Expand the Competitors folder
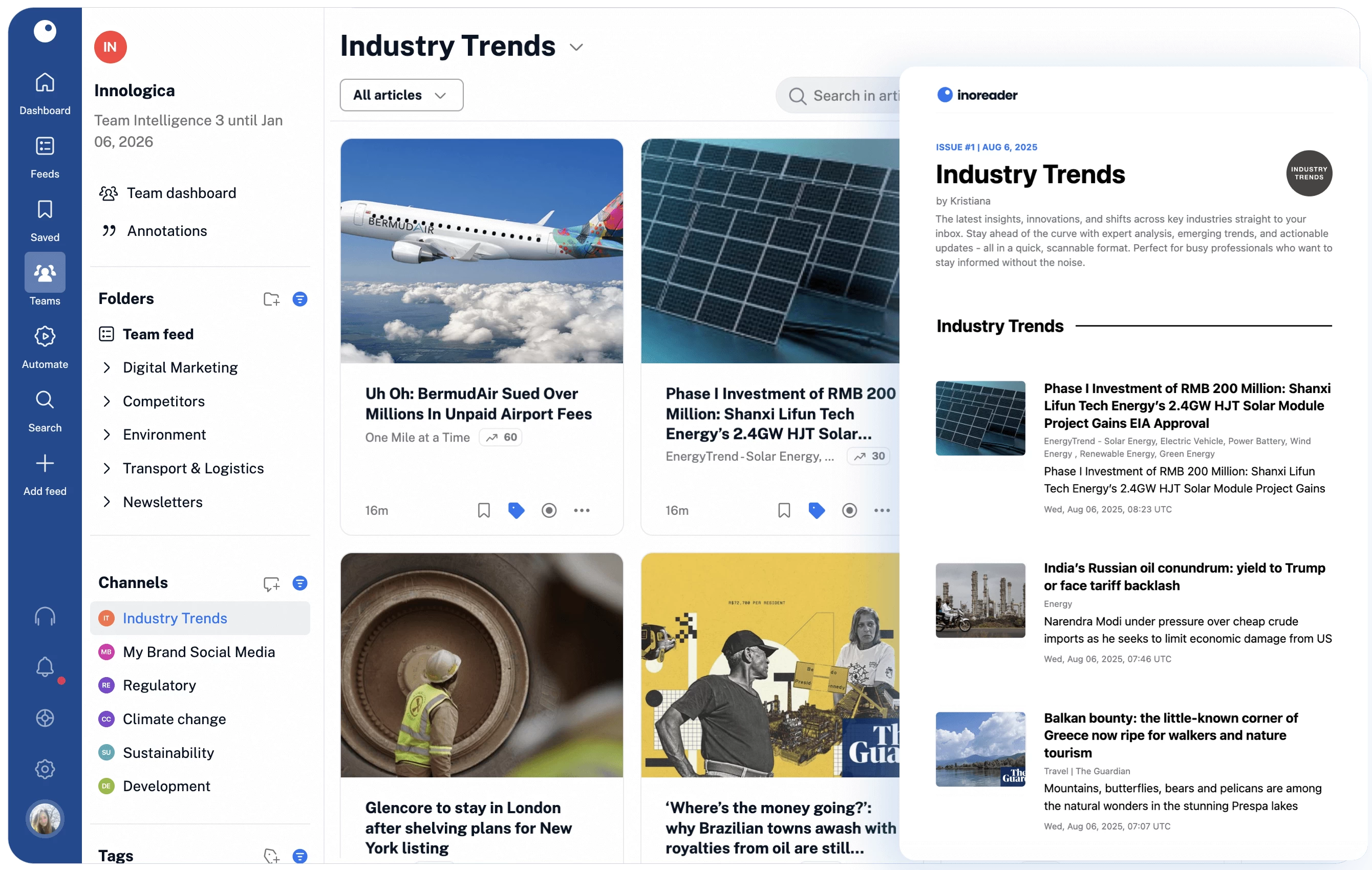The width and height of the screenshot is (1372, 870). point(106,401)
